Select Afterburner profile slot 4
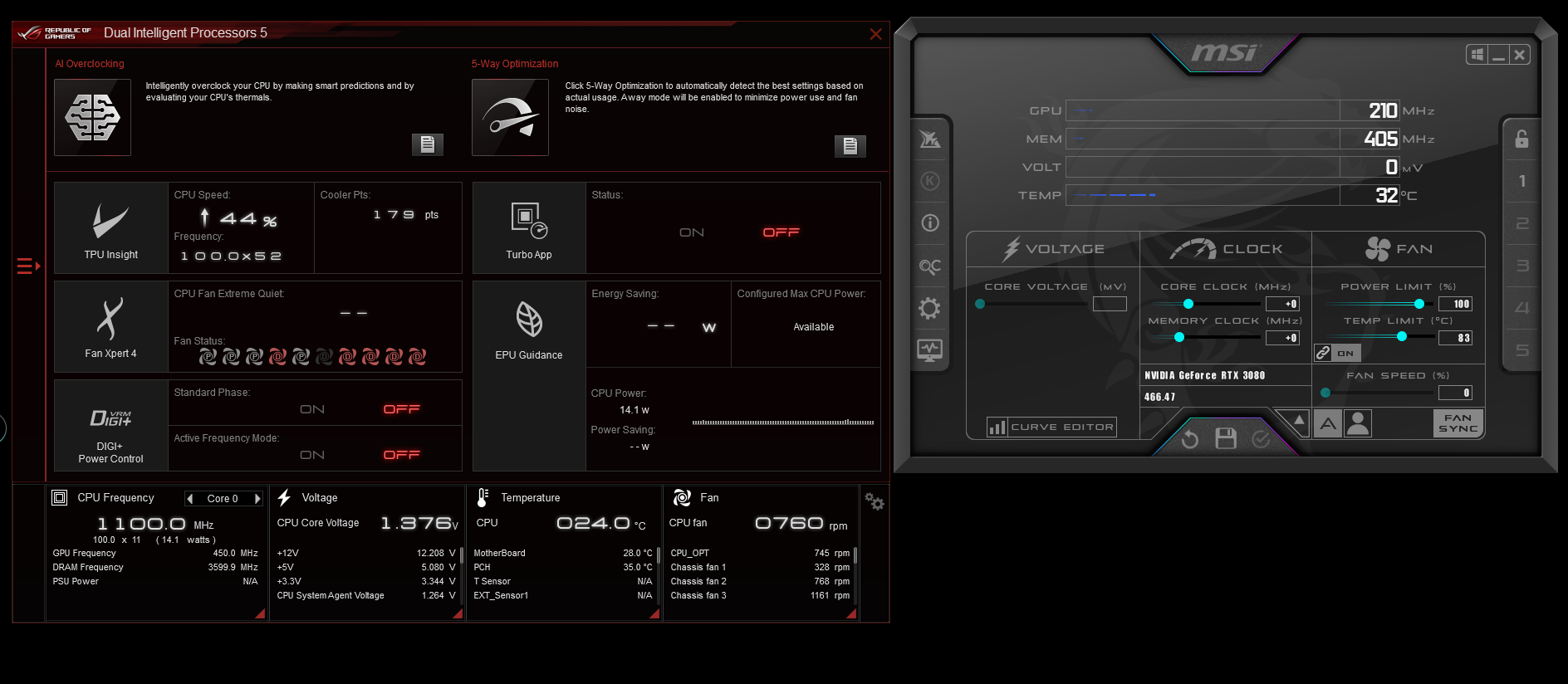This screenshot has width=1568, height=684. pos(1521,308)
